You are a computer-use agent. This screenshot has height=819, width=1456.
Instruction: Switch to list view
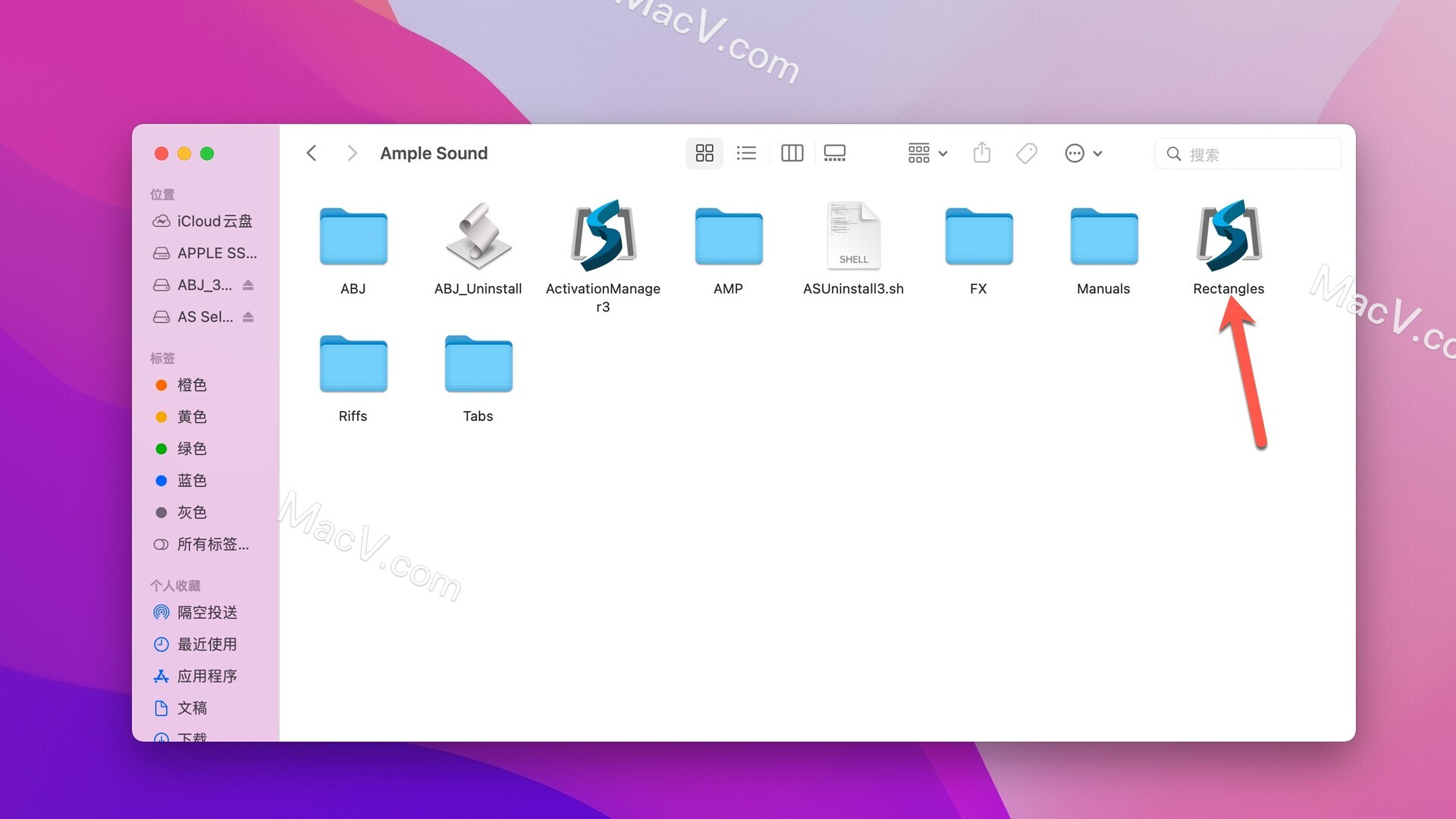(x=747, y=153)
